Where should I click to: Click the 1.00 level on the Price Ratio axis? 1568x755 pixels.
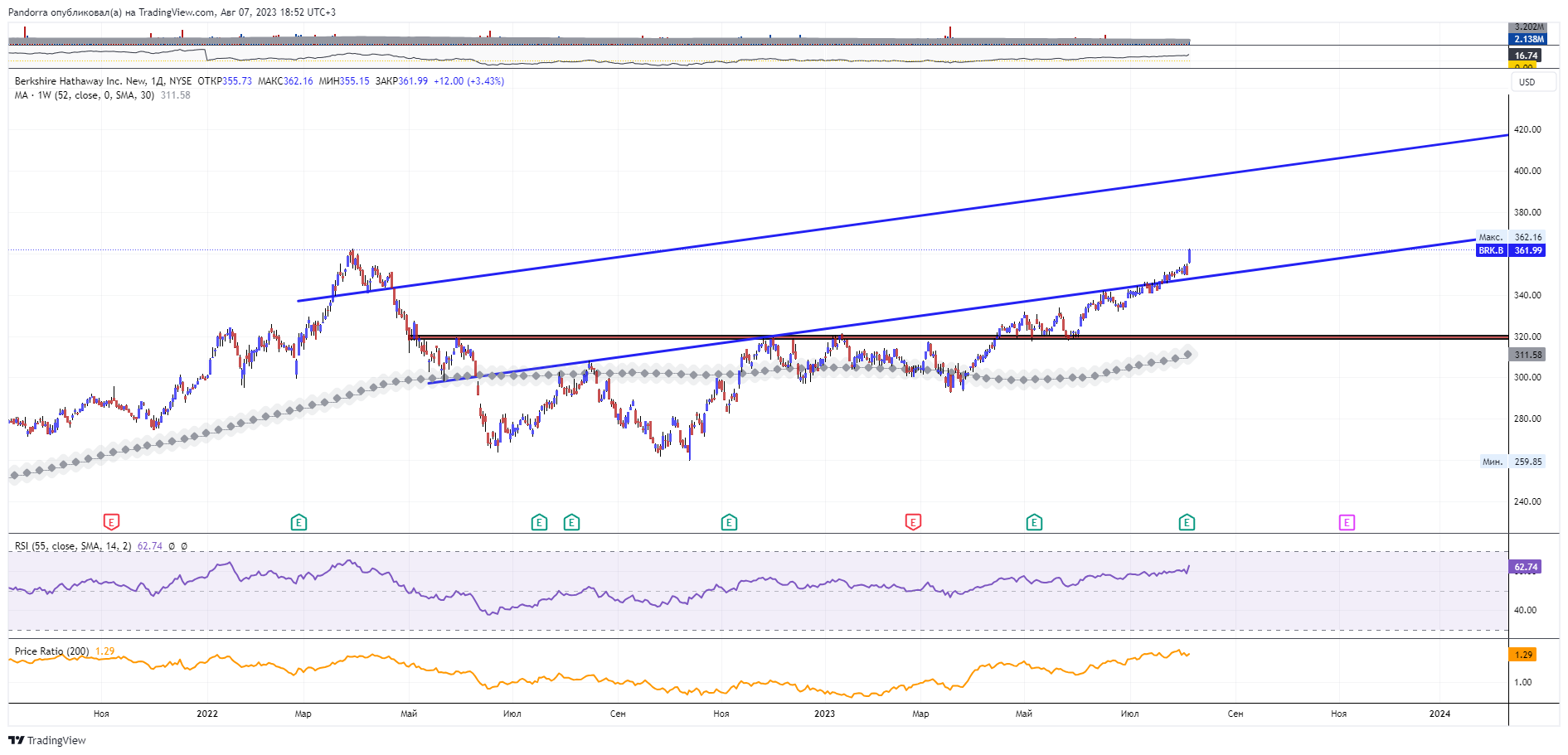pos(1523,682)
